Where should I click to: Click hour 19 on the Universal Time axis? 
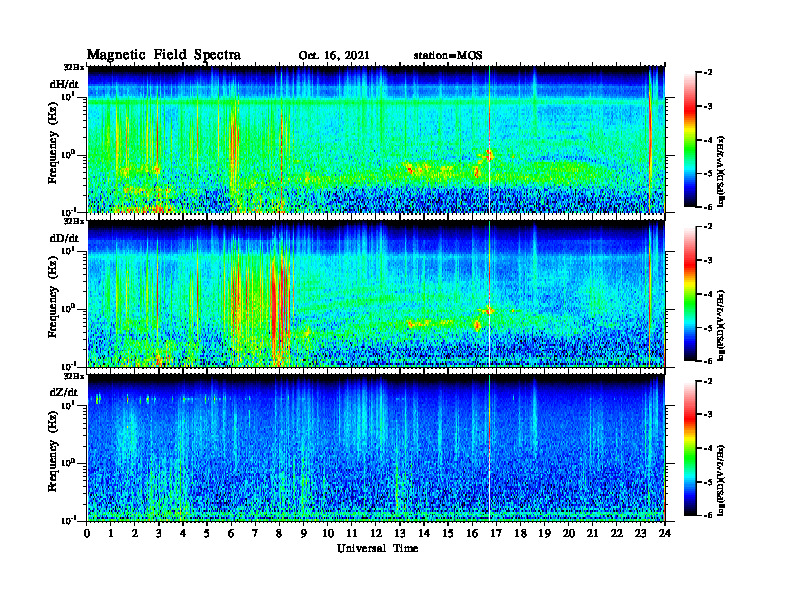point(544,533)
